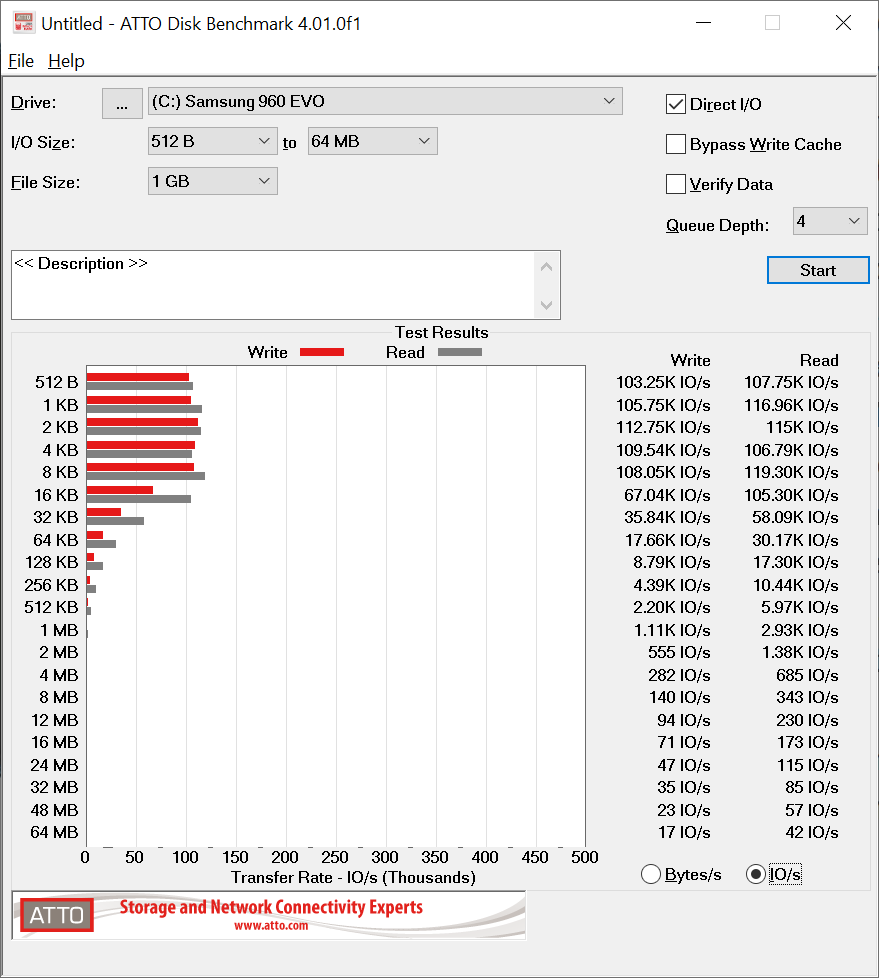
Task: Click the write value 17 IO/s
Action: [684, 832]
